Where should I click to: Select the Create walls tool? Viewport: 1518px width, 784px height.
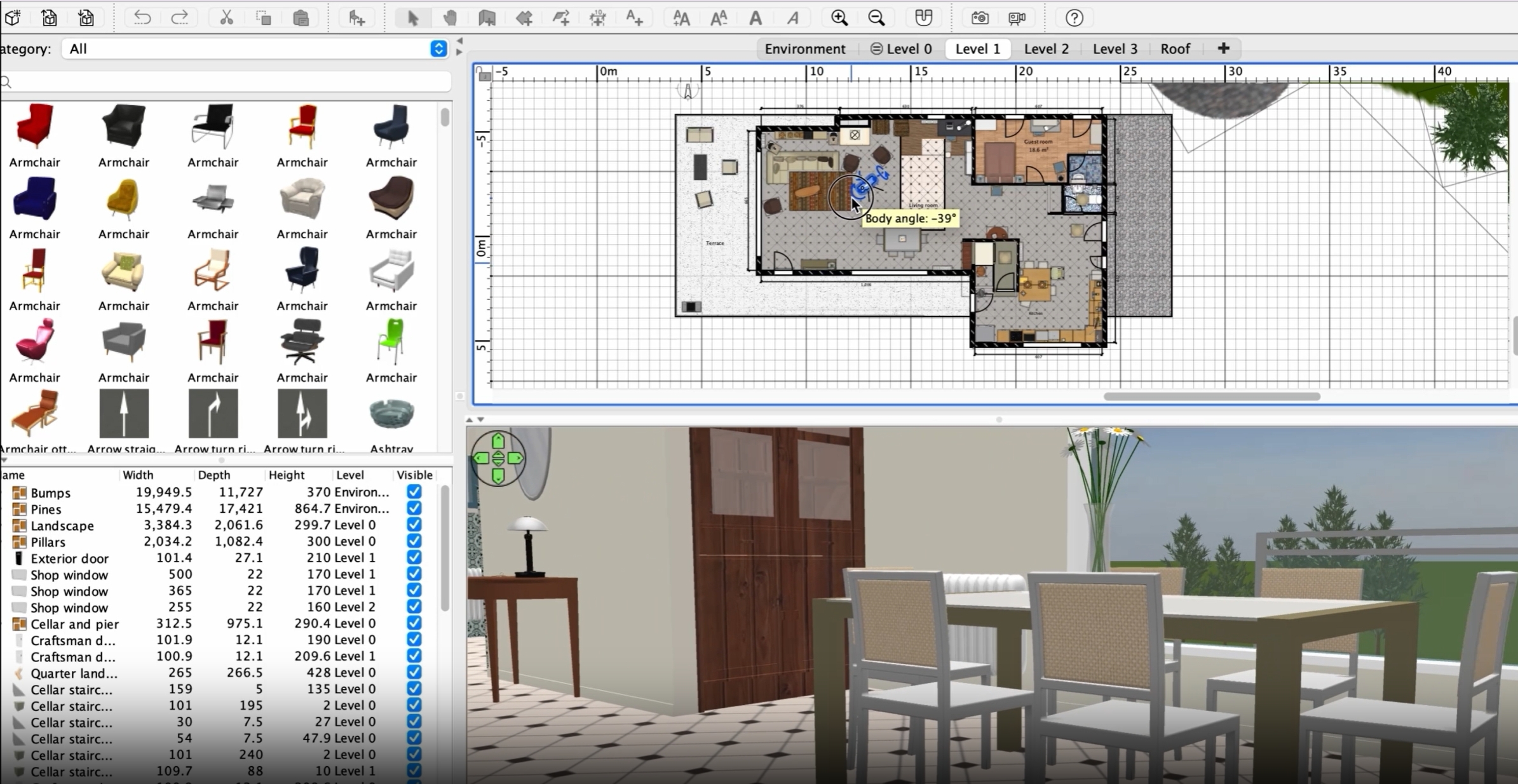[487, 18]
